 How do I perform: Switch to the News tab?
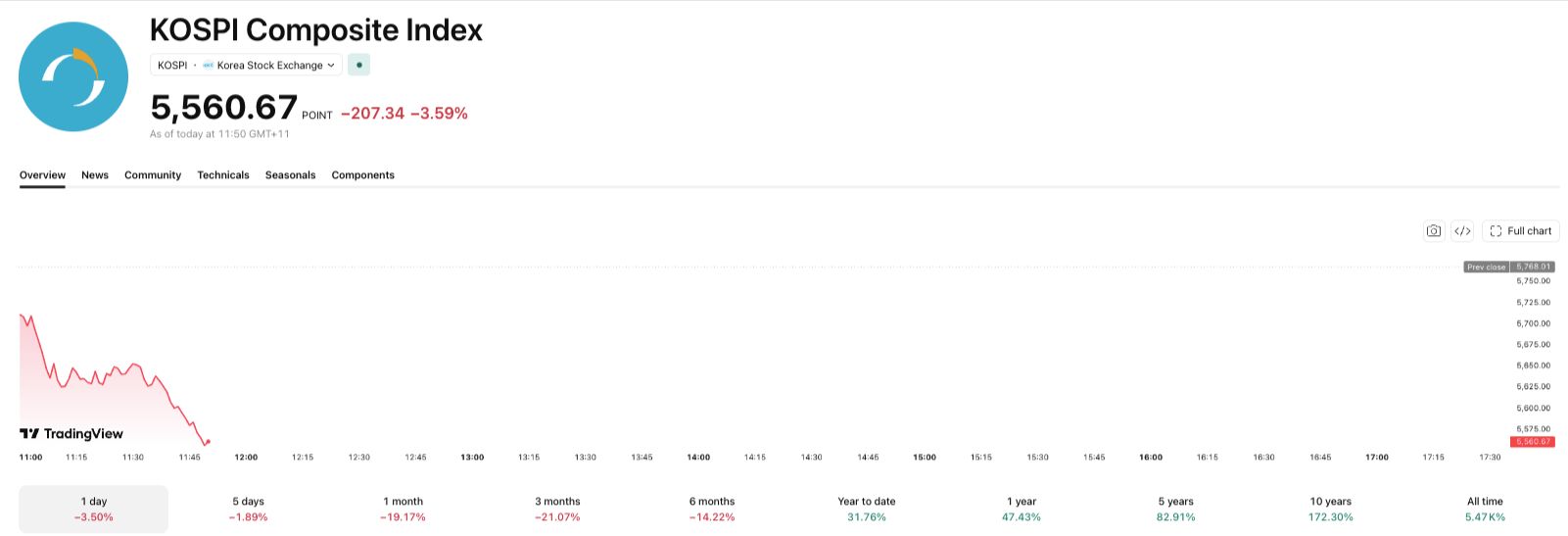95,175
